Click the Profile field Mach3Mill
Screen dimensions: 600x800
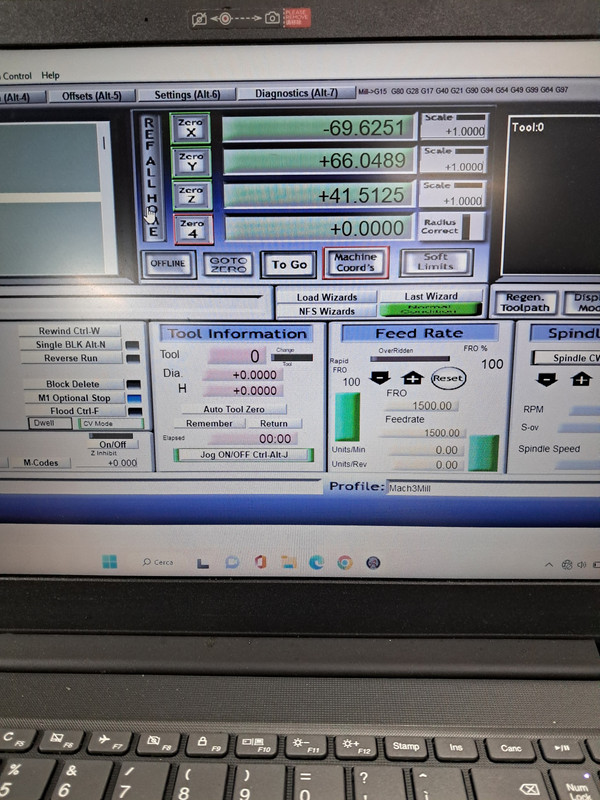[492, 488]
